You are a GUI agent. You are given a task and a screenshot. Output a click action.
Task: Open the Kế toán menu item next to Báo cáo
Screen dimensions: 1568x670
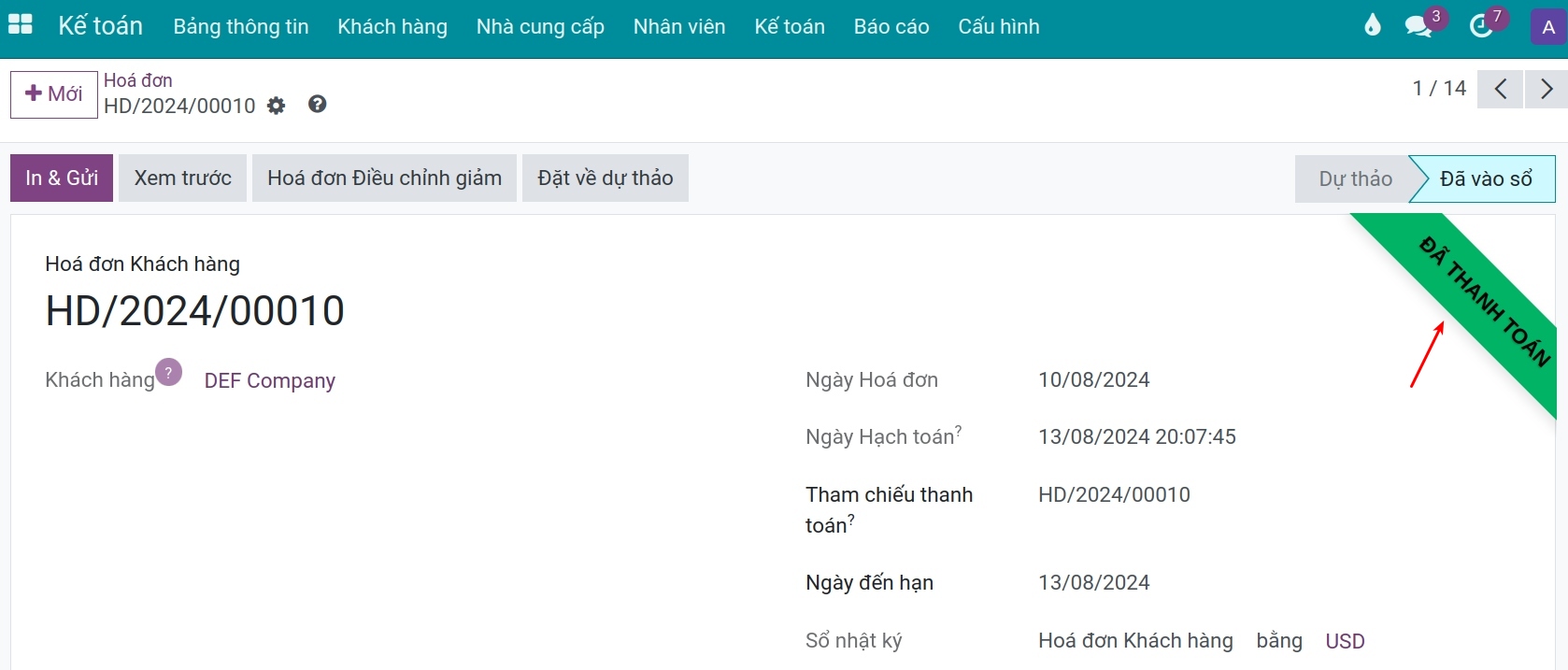790,26
